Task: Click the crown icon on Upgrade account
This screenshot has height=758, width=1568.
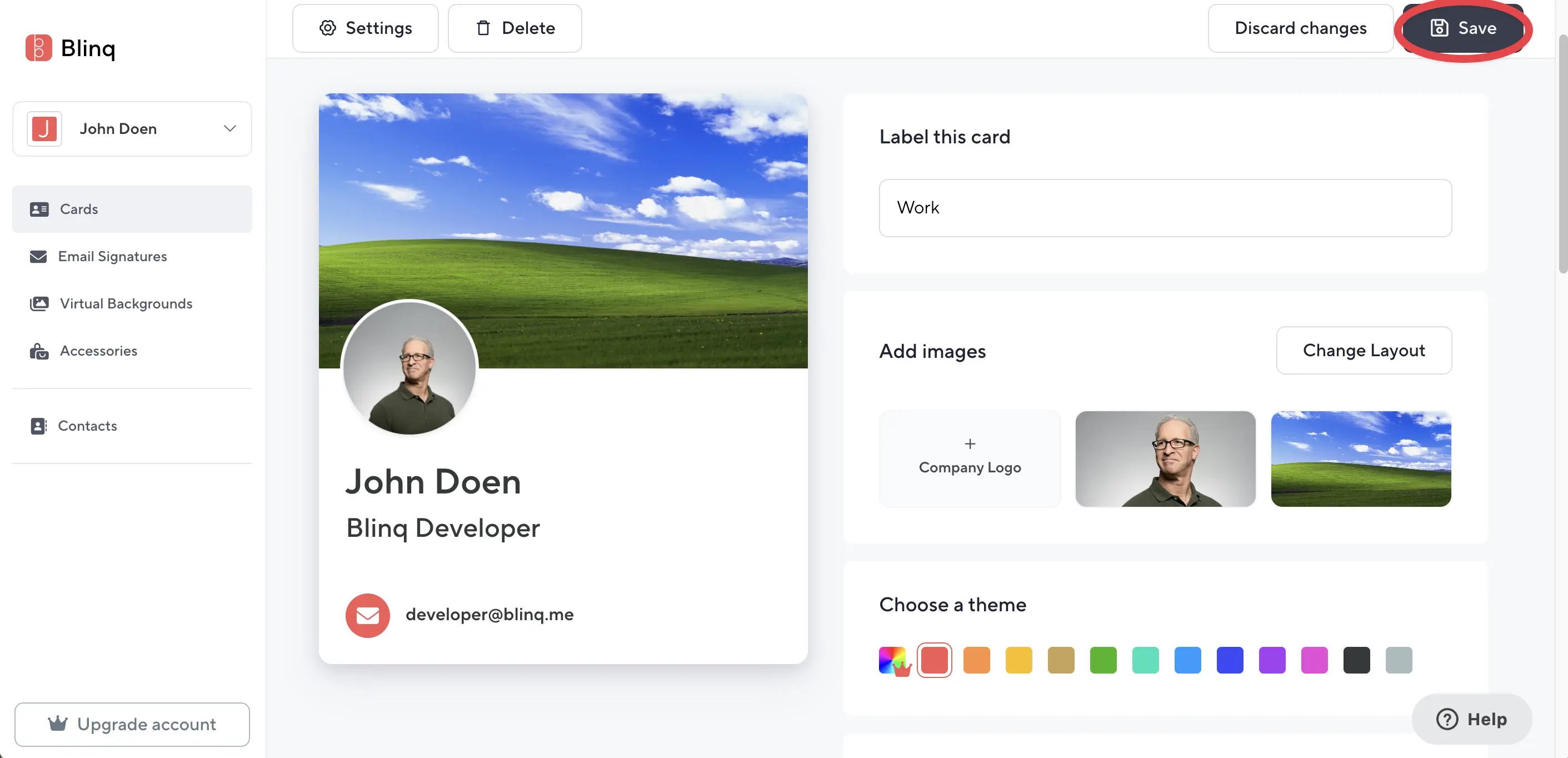Action: (x=58, y=724)
